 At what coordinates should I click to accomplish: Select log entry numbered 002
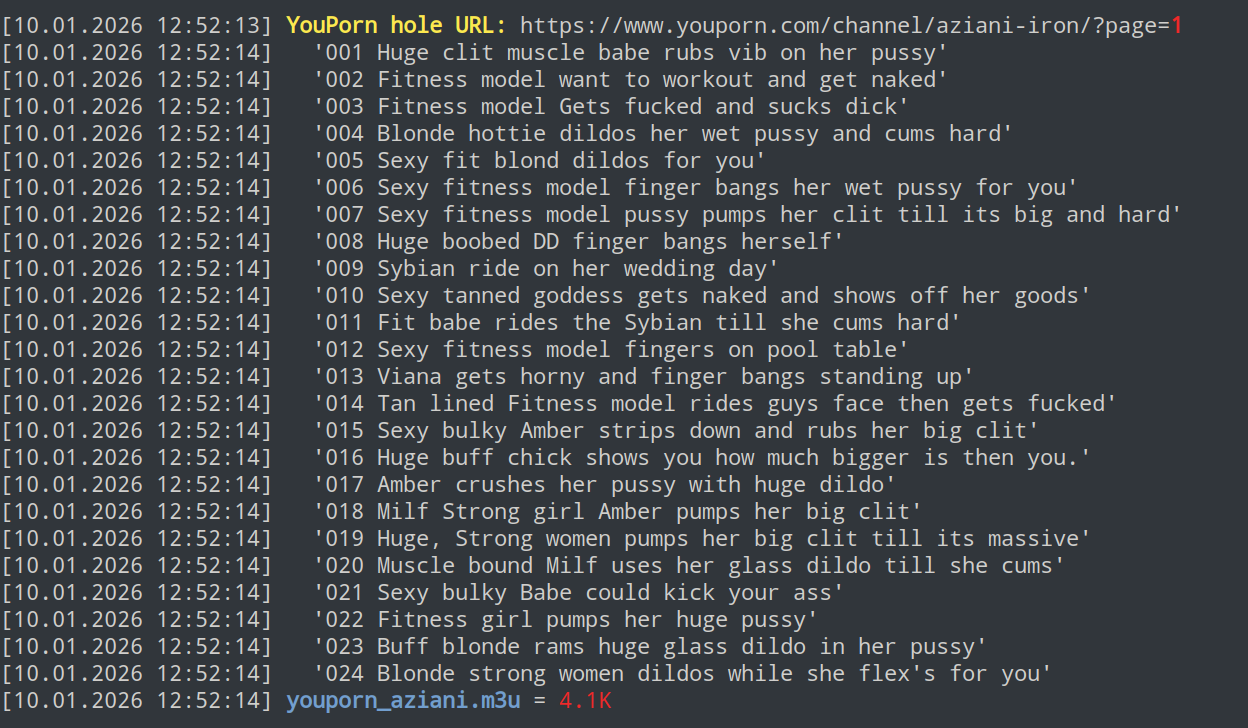630,79
